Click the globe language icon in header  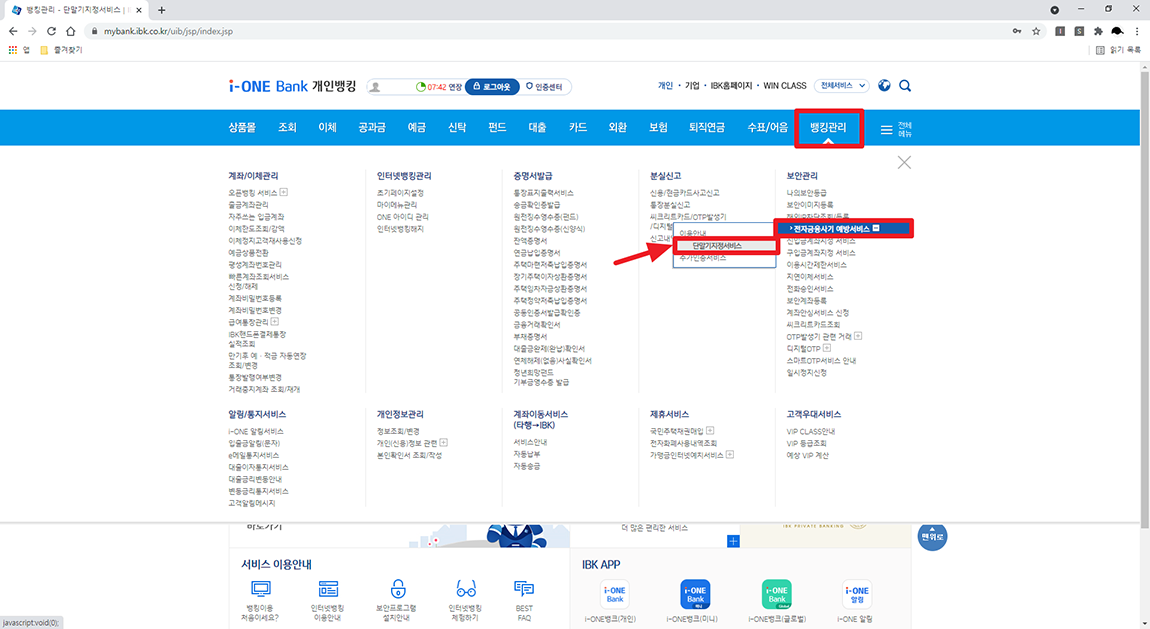click(885, 86)
